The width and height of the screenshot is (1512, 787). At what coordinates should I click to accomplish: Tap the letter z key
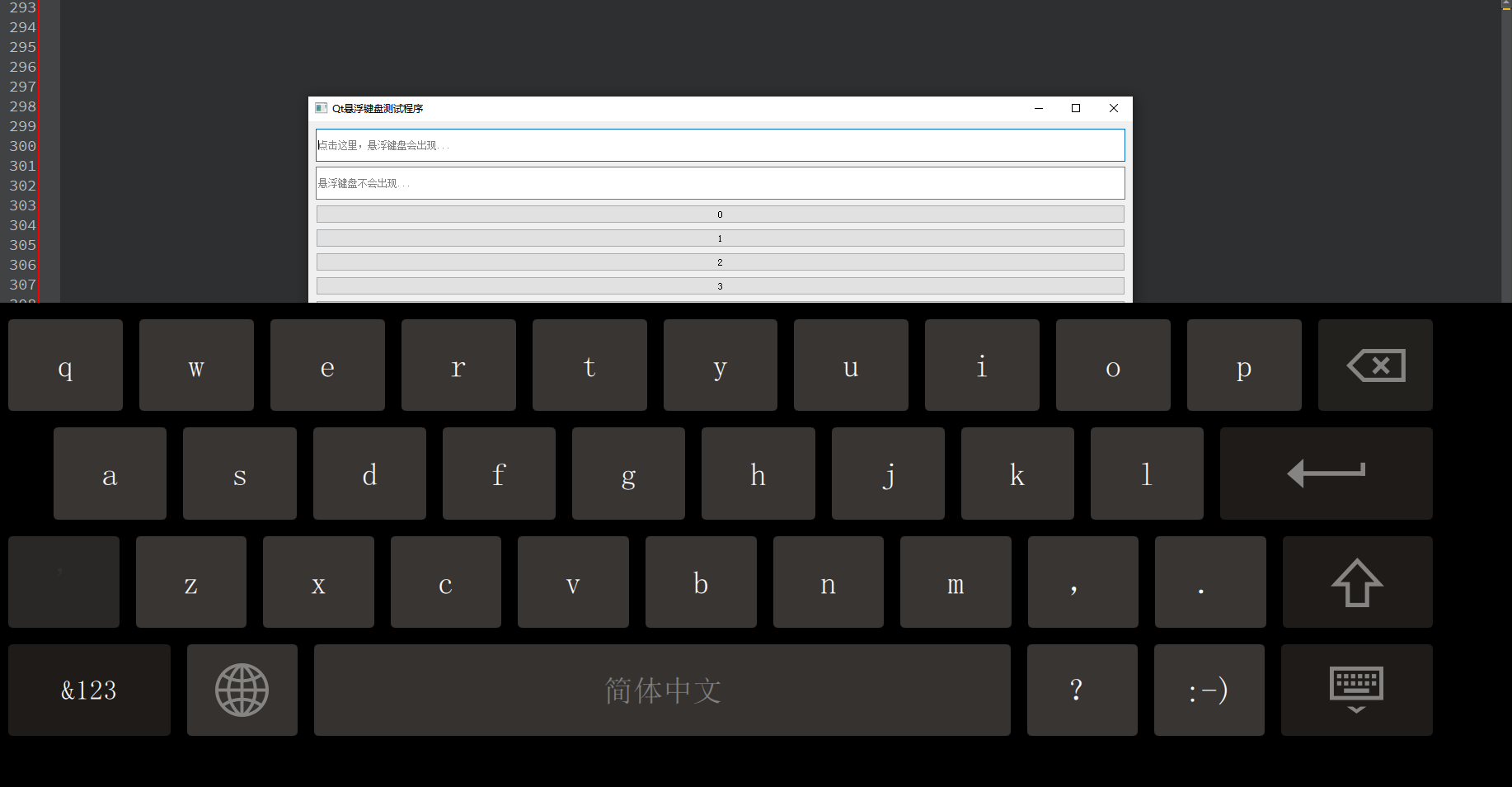pyautogui.click(x=191, y=582)
